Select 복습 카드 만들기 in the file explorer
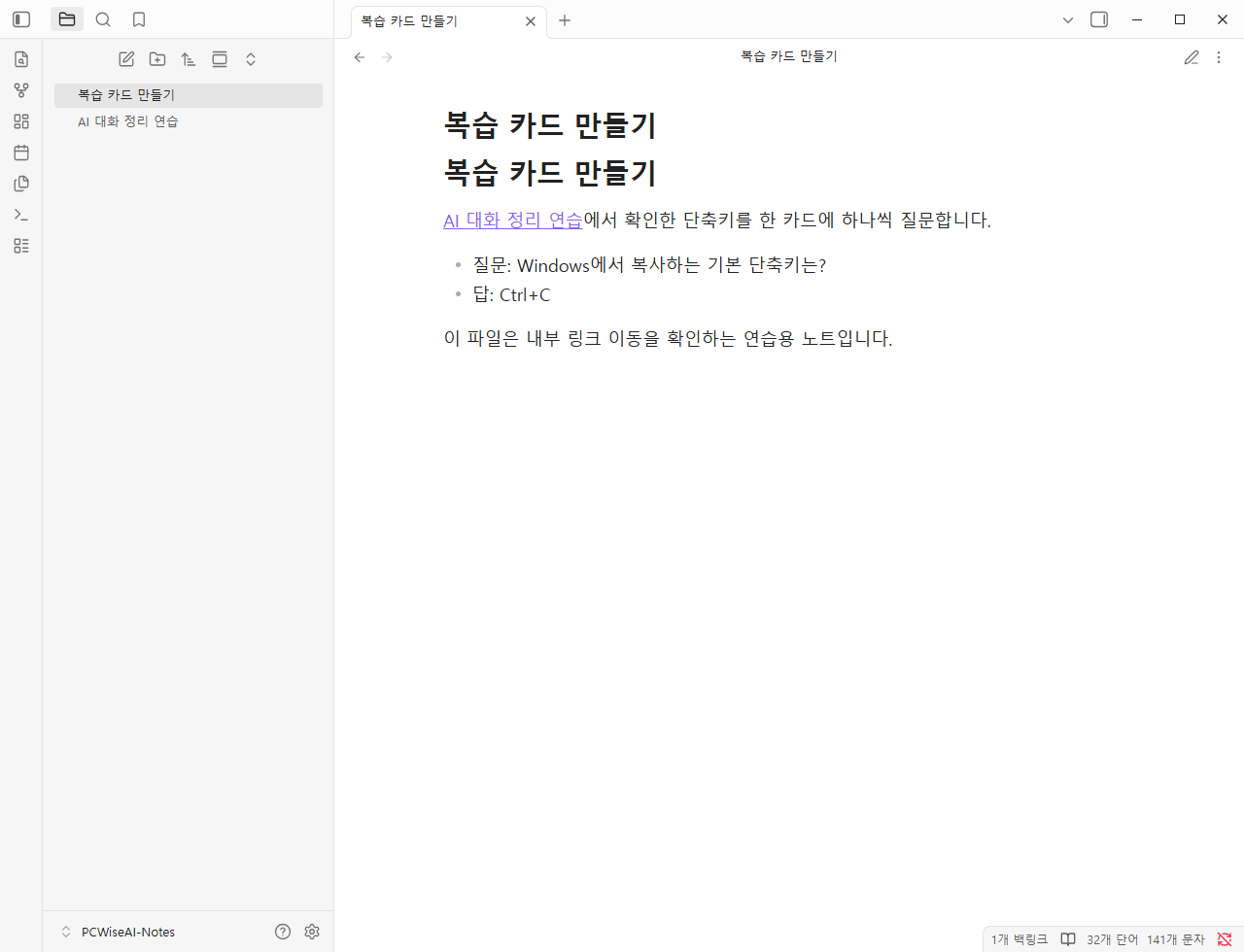The width and height of the screenshot is (1244, 952). click(189, 95)
